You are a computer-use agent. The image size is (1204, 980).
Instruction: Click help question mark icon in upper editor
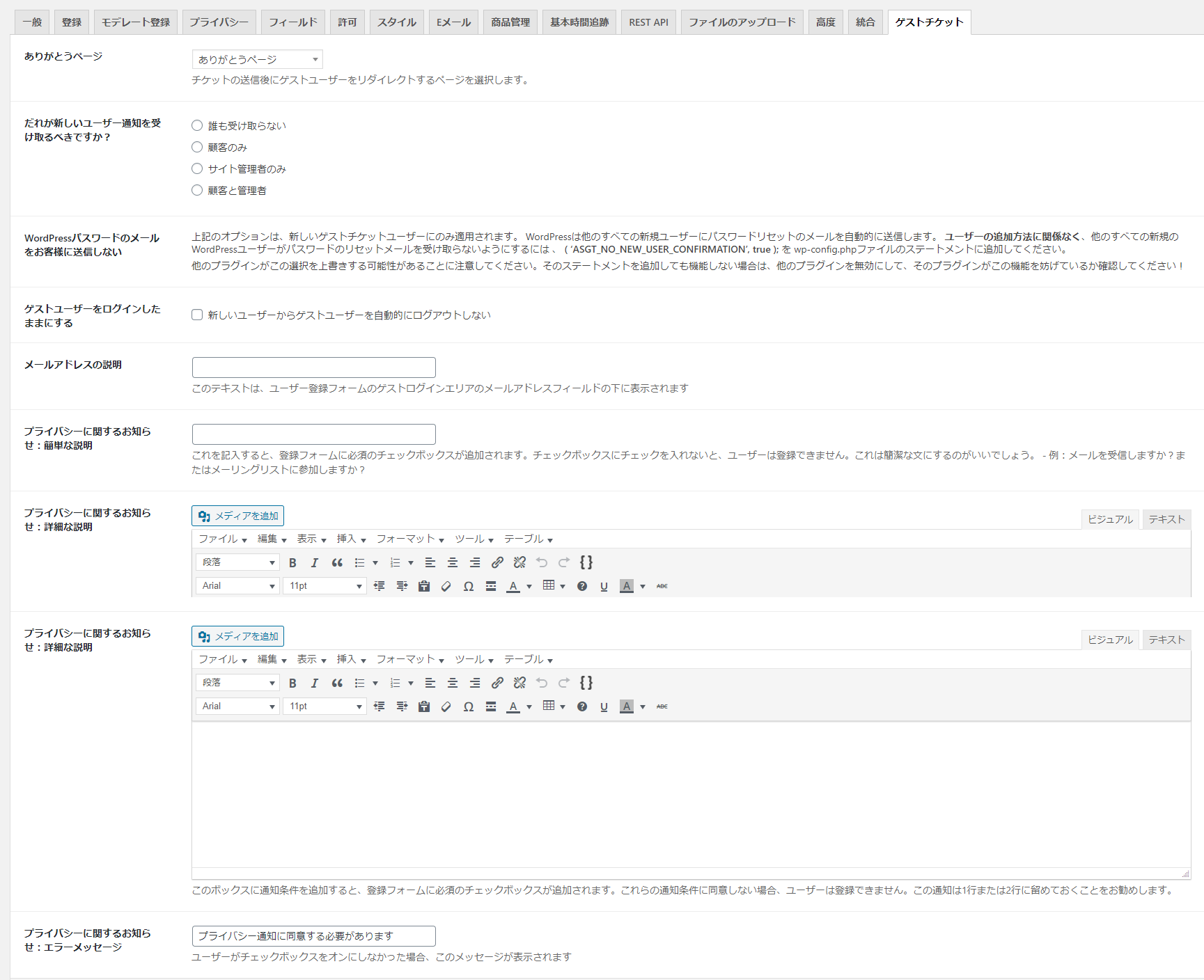[582, 586]
